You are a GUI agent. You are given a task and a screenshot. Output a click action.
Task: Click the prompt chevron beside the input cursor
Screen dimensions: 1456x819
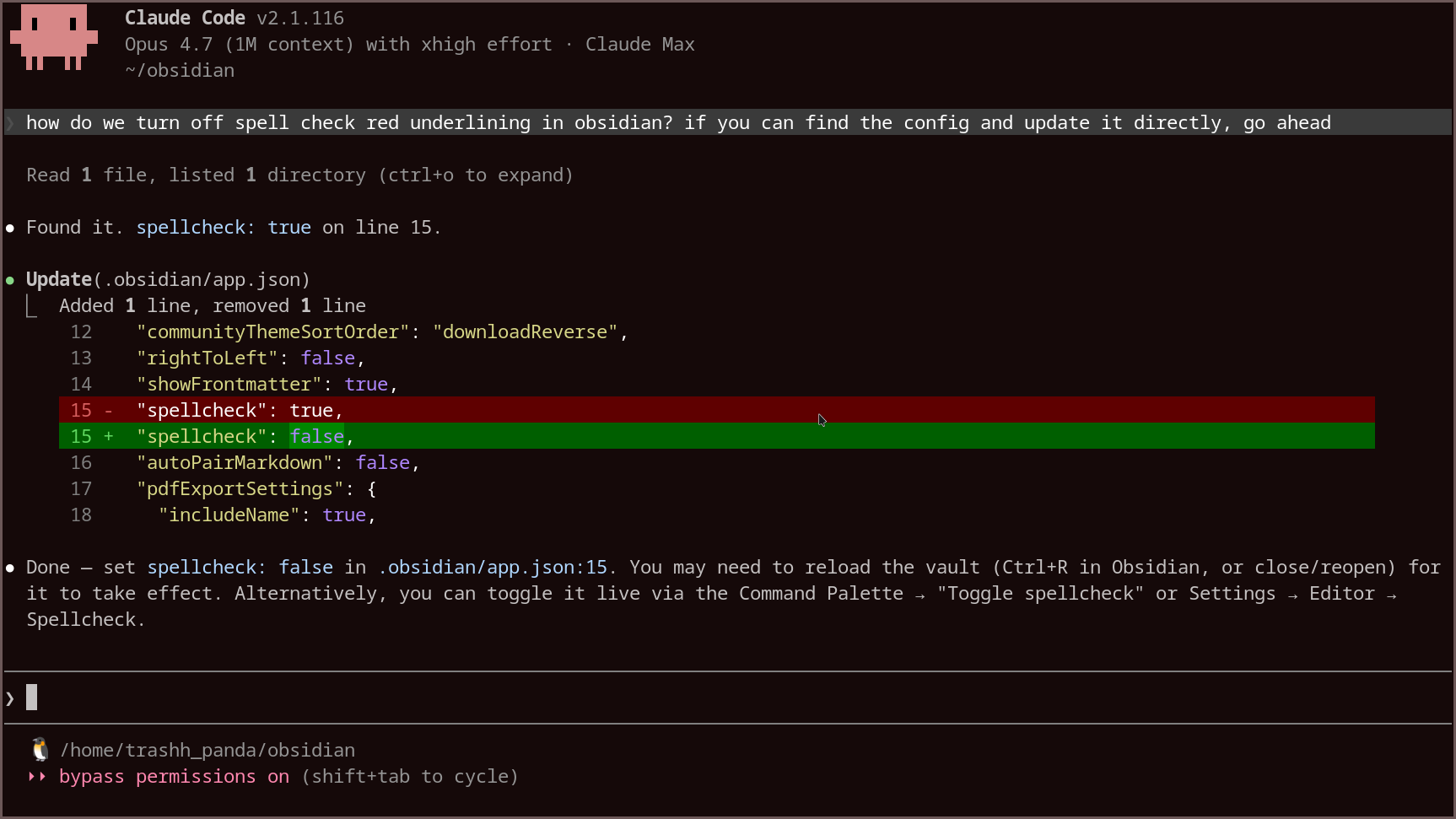[10, 698]
